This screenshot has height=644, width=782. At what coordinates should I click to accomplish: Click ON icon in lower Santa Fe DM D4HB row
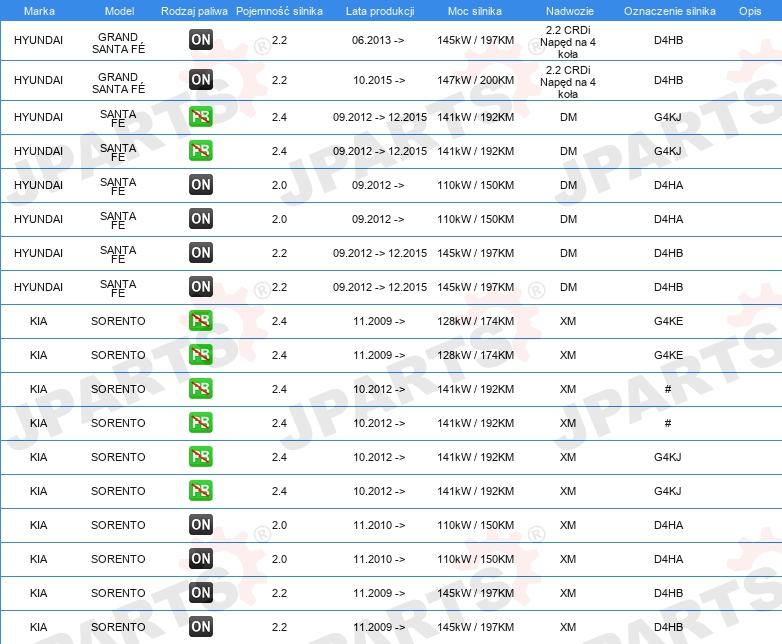coord(201,286)
